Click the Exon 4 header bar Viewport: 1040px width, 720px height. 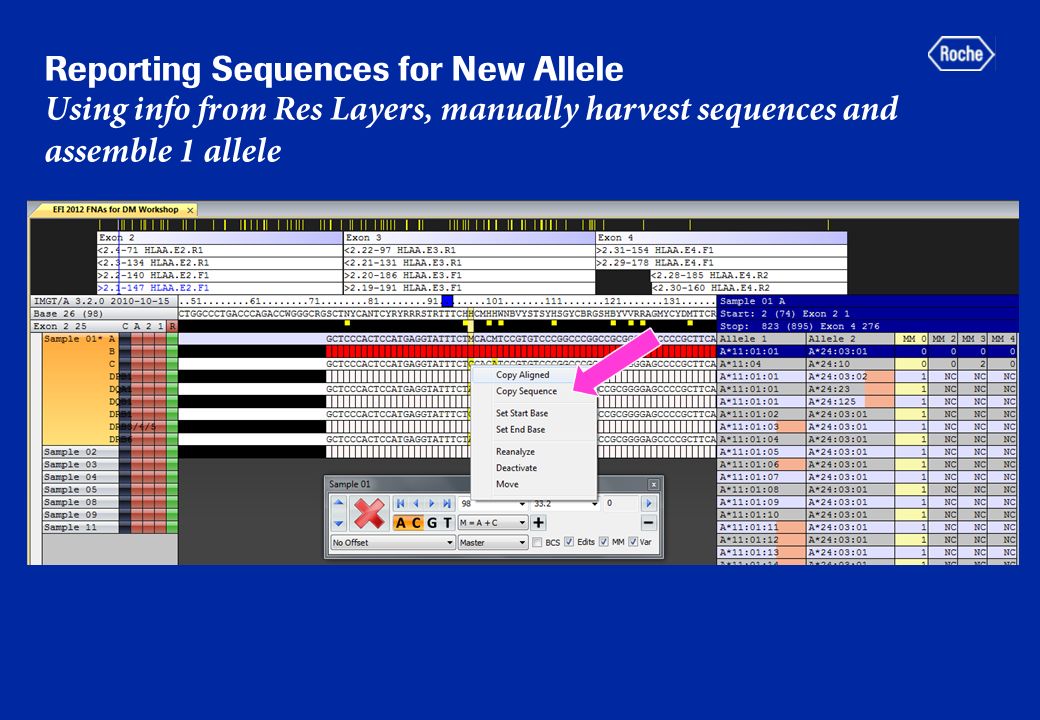pyautogui.click(x=722, y=237)
